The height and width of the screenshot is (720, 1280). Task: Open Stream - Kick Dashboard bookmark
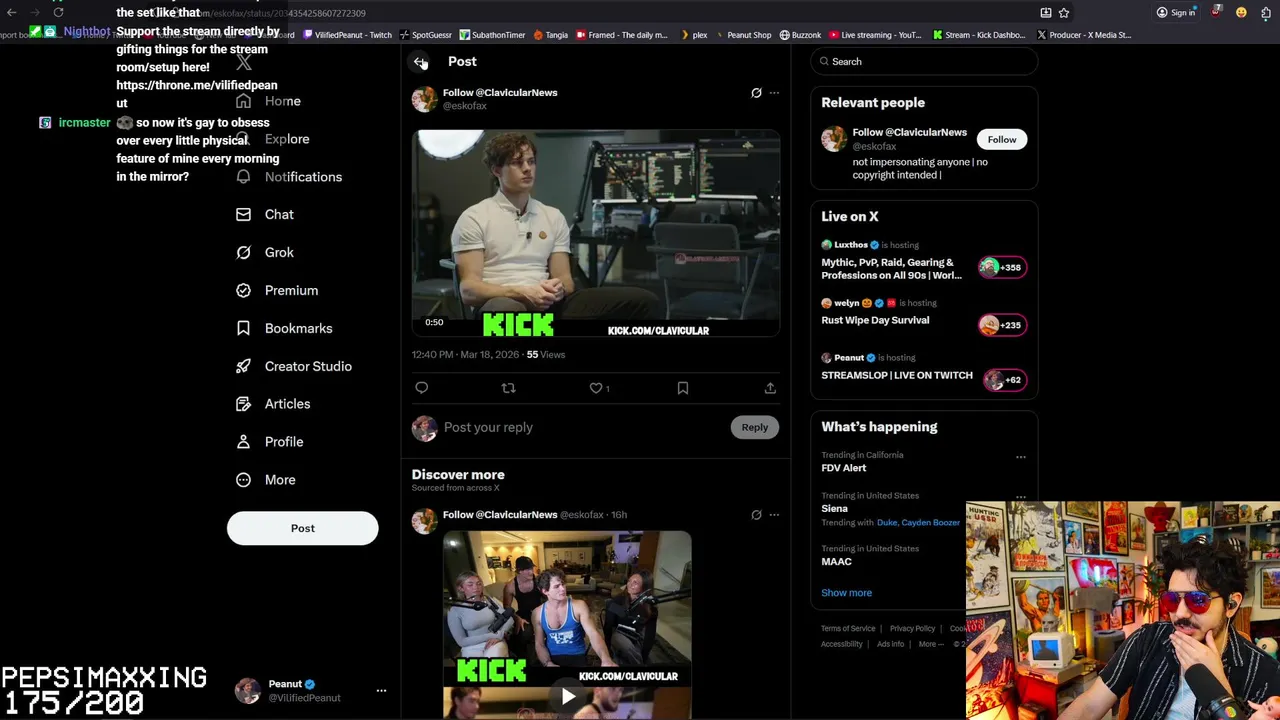pos(979,35)
